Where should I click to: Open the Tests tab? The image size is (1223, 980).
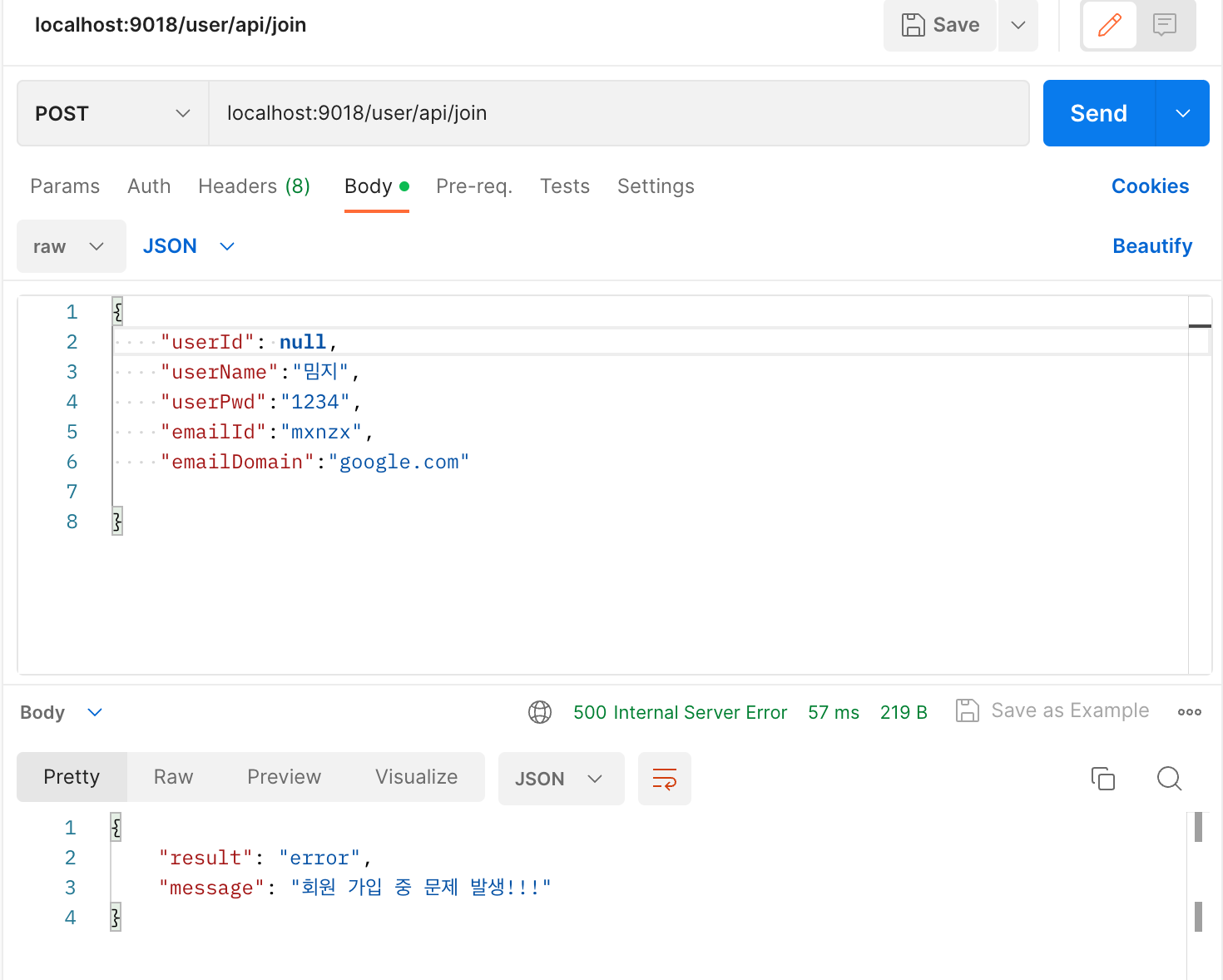565,186
